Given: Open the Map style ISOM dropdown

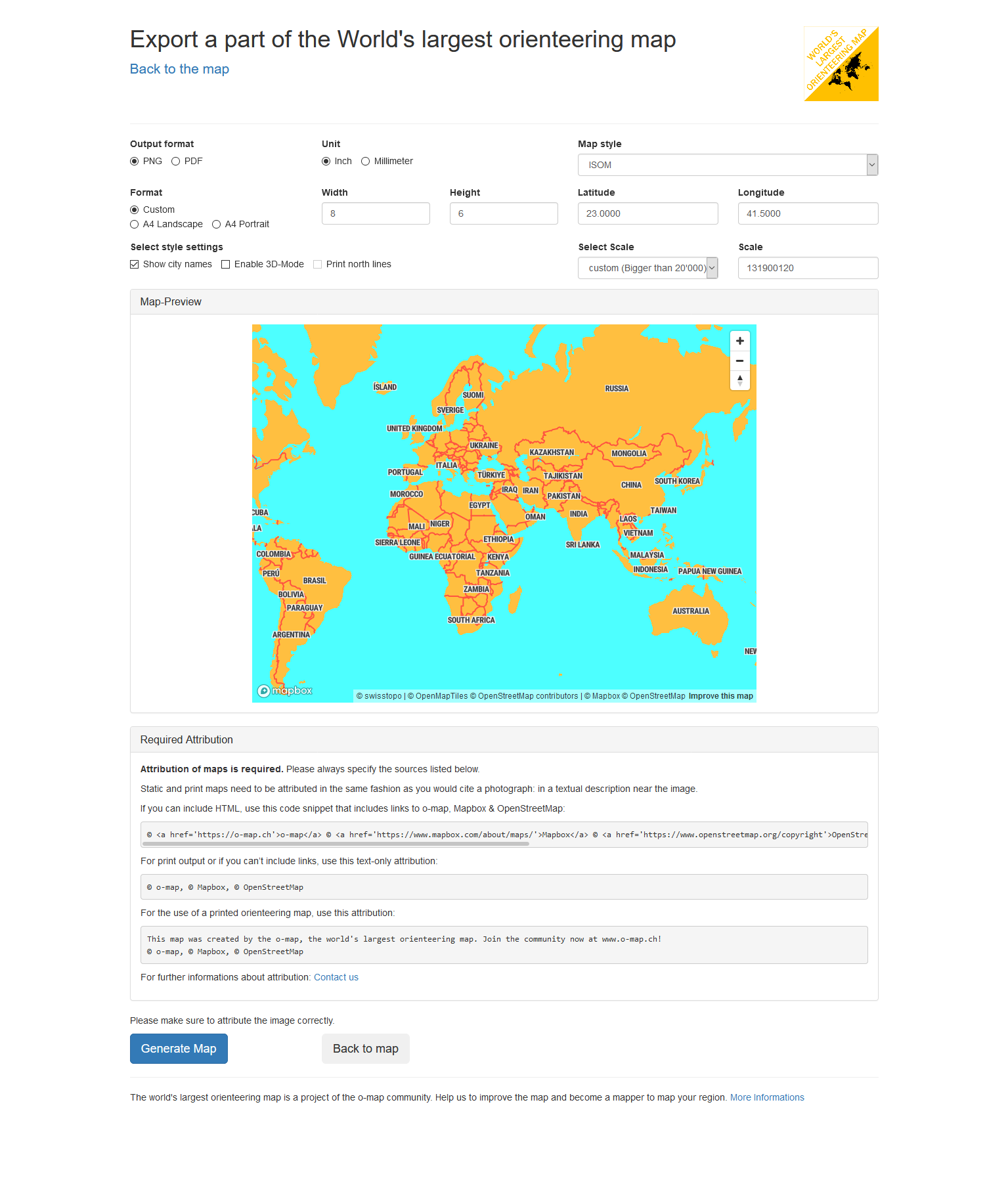Looking at the screenshot, I should click(728, 165).
